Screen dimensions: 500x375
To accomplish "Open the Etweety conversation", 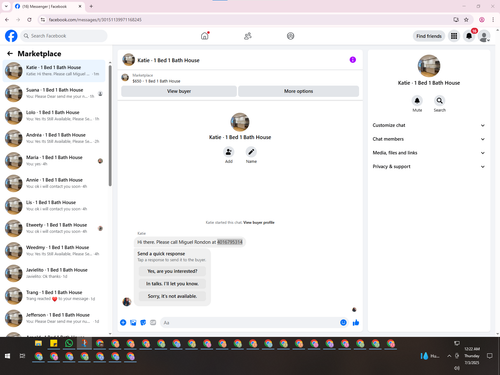I will click(x=54, y=228).
